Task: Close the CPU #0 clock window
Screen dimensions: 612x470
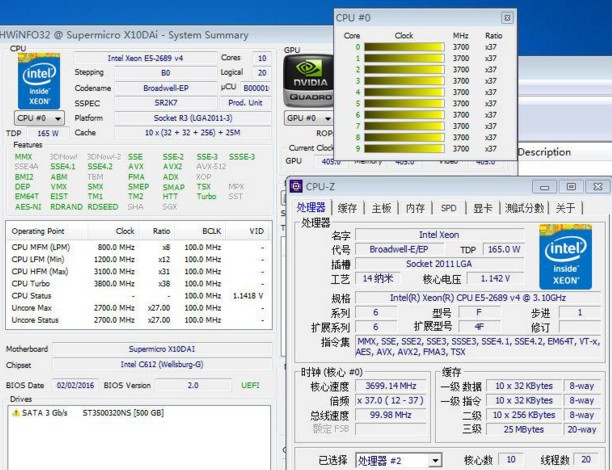Action: 507,18
